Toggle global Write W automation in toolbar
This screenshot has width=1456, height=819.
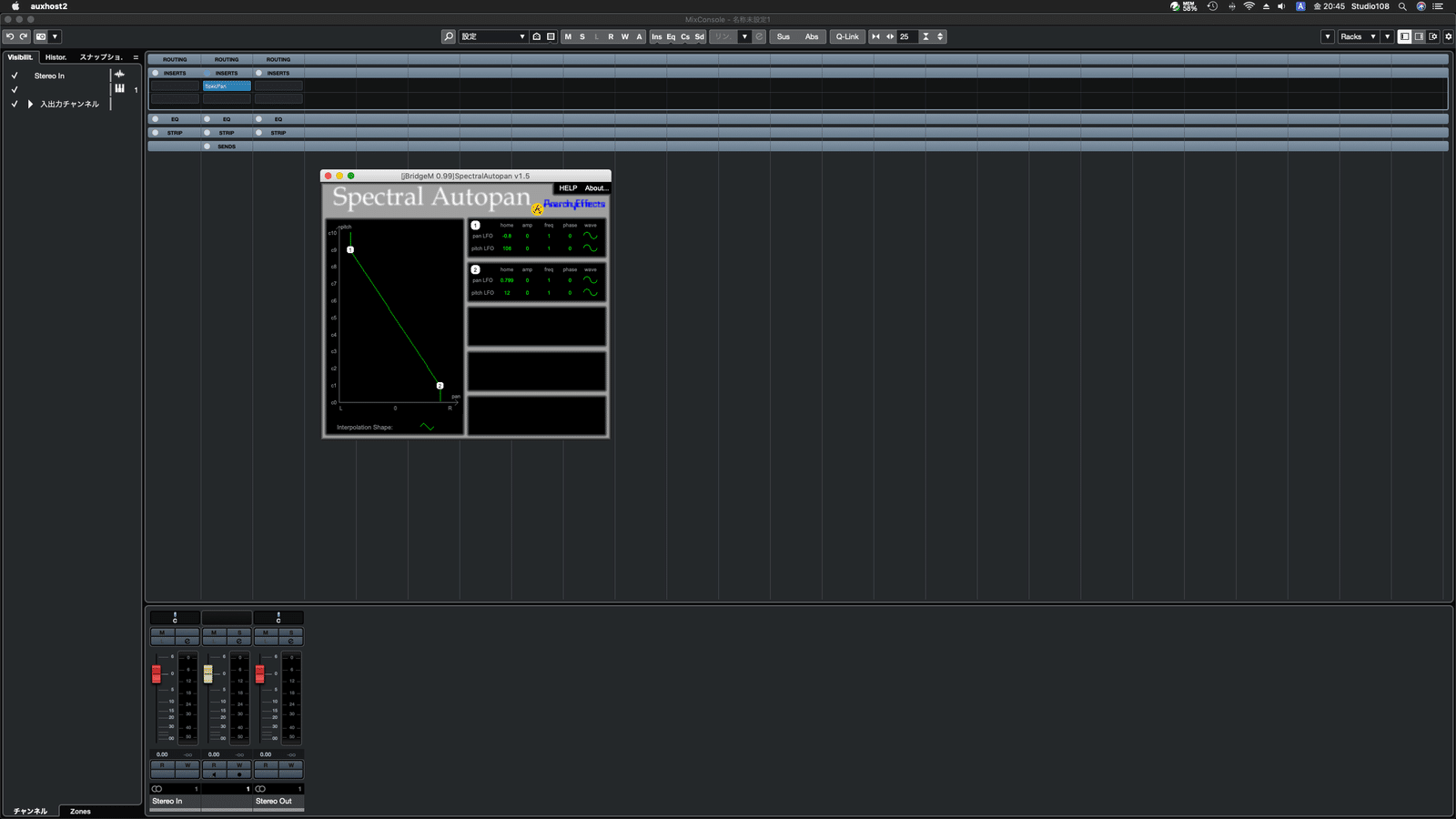[x=625, y=36]
